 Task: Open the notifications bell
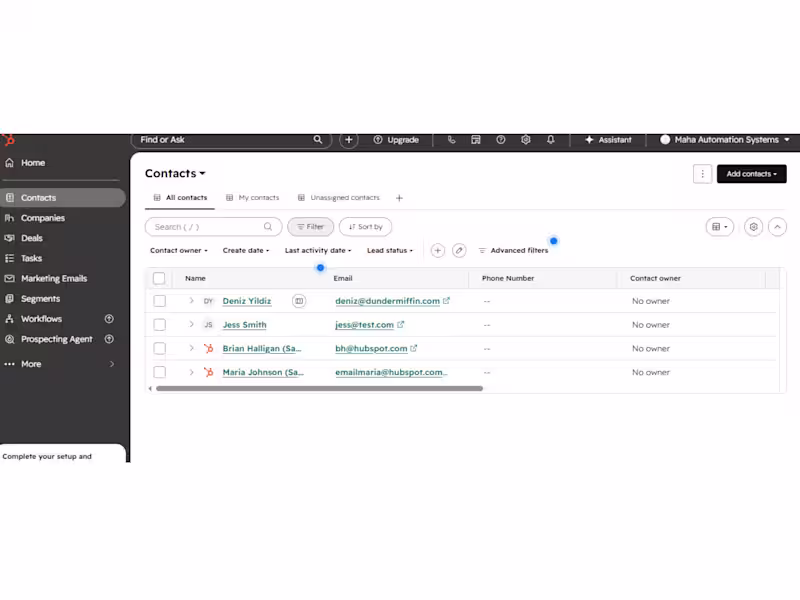(551, 139)
